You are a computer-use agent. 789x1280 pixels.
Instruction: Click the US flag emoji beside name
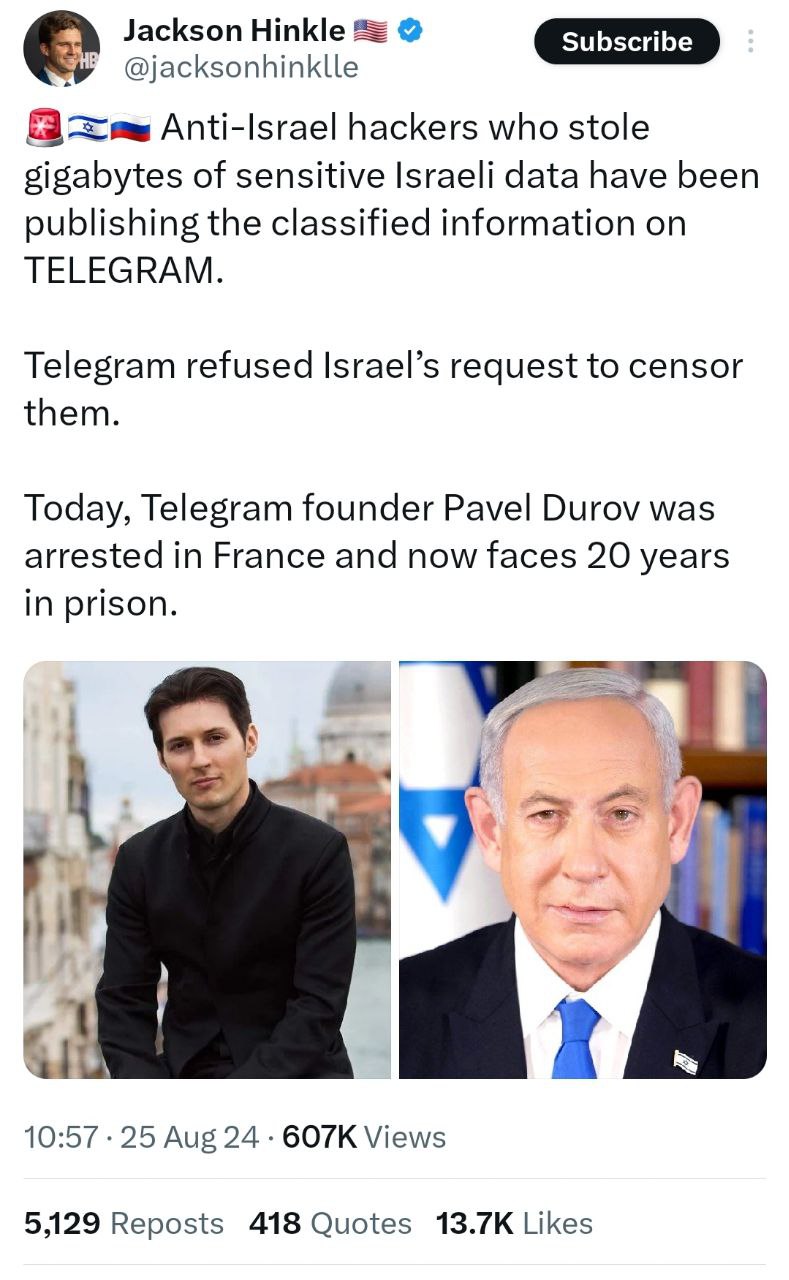(x=371, y=31)
